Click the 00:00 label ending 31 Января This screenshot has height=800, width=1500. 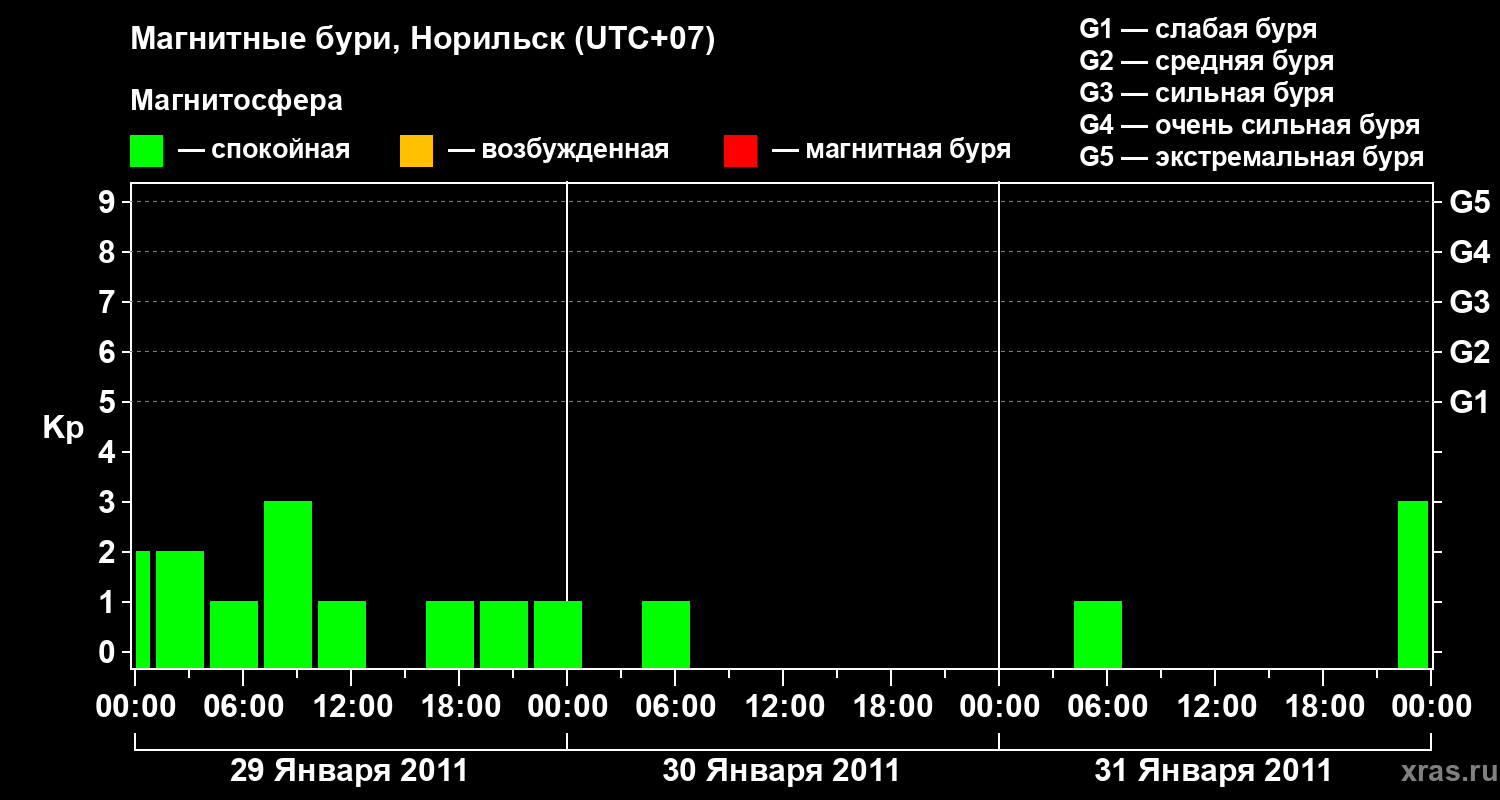(1432, 707)
